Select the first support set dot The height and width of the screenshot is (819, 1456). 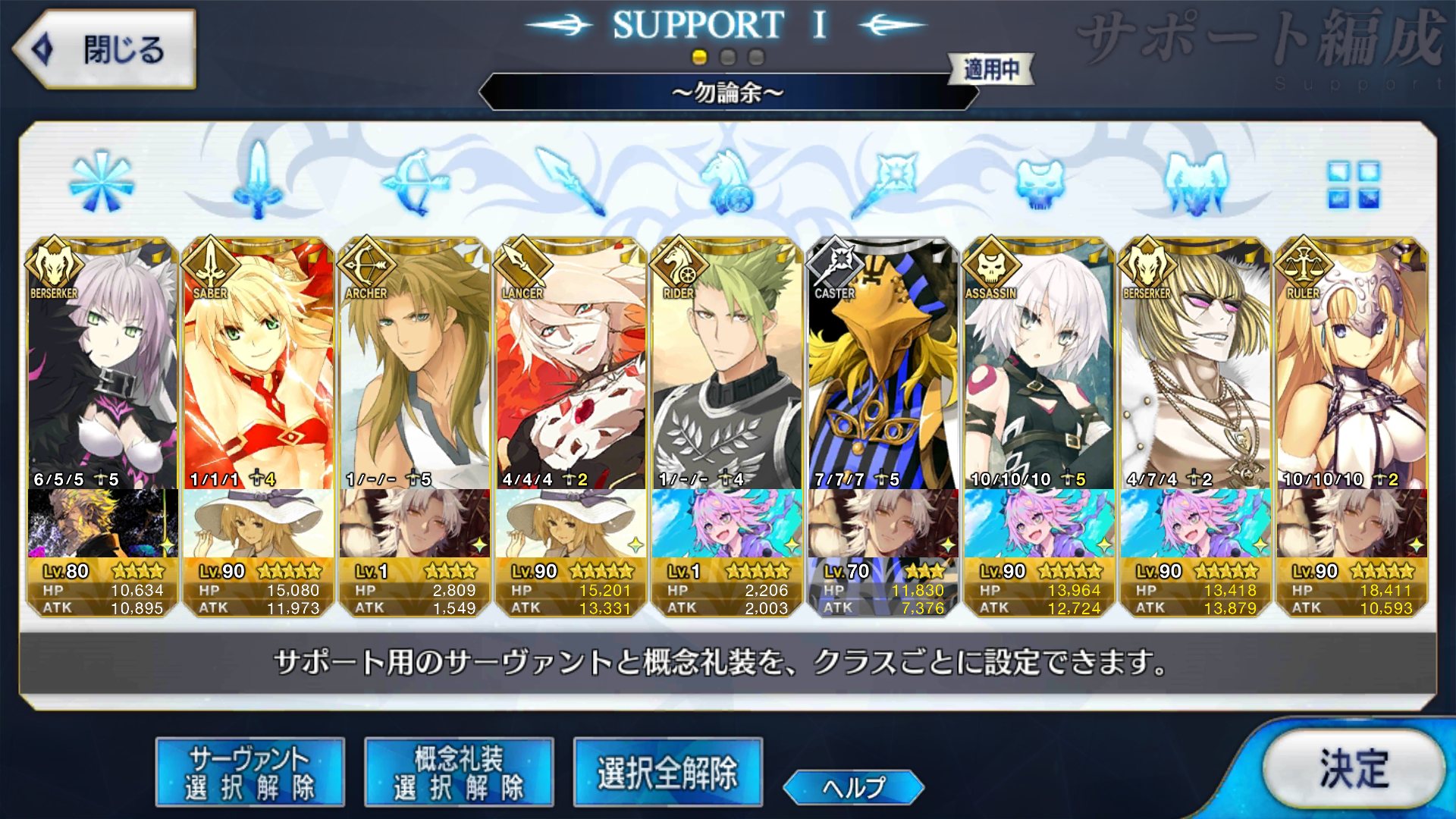click(x=700, y=57)
